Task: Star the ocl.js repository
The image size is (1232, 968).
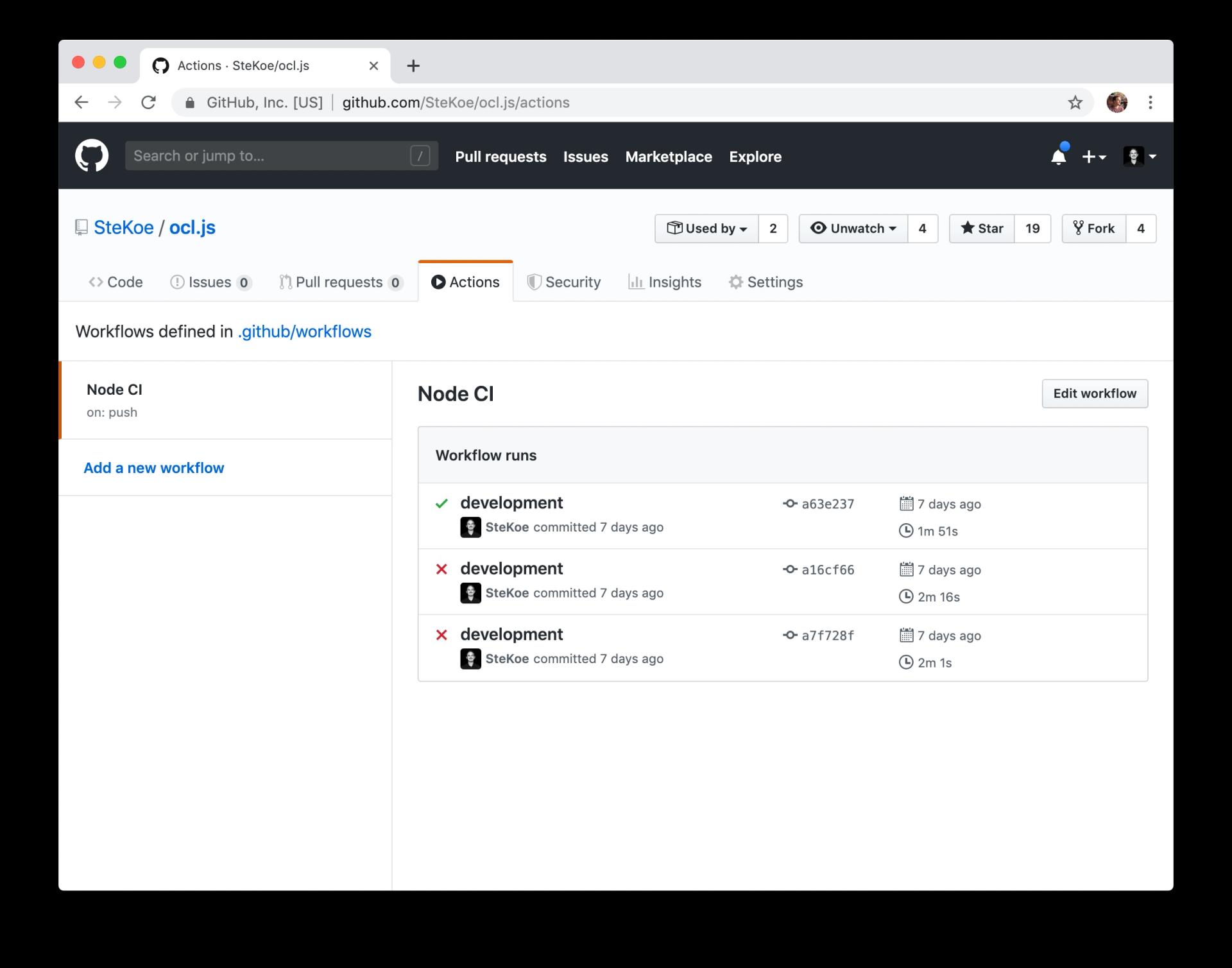Action: pos(982,229)
